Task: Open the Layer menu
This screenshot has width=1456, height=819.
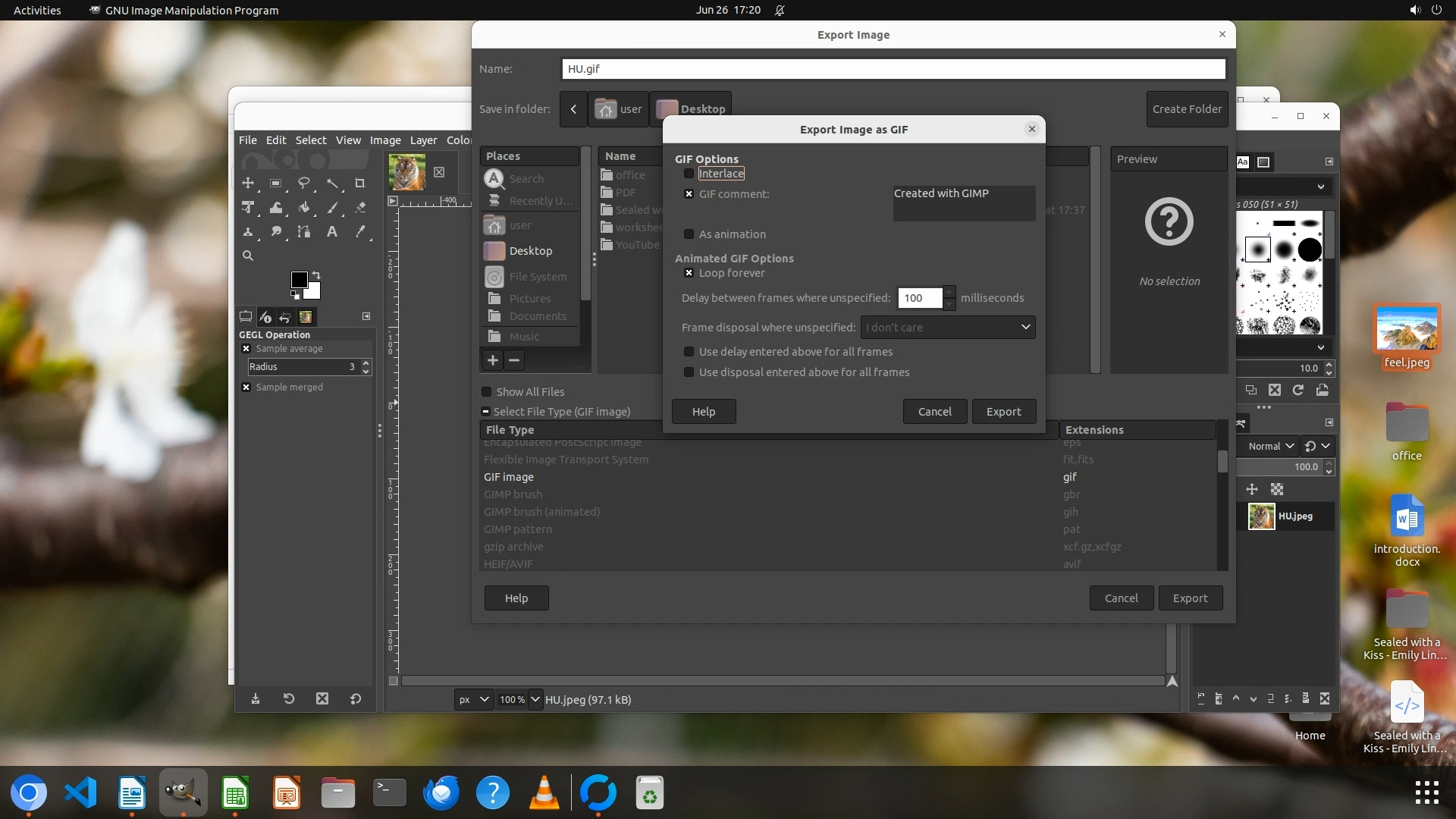Action: coord(423,140)
